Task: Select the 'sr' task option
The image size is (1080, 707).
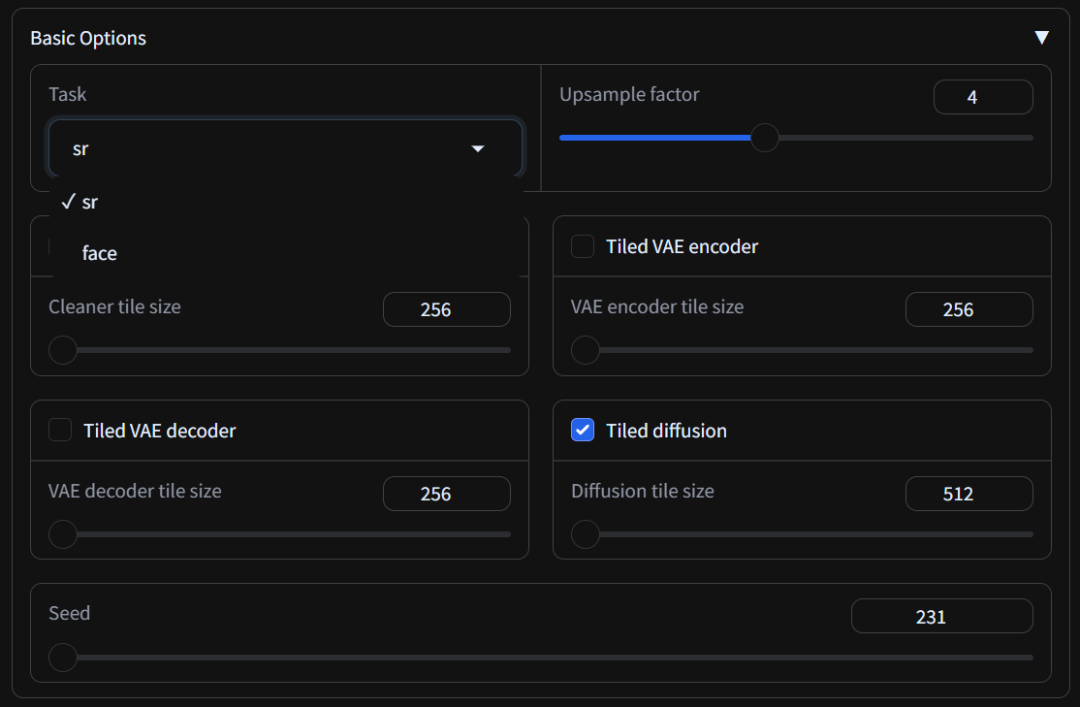Action: click(x=90, y=202)
